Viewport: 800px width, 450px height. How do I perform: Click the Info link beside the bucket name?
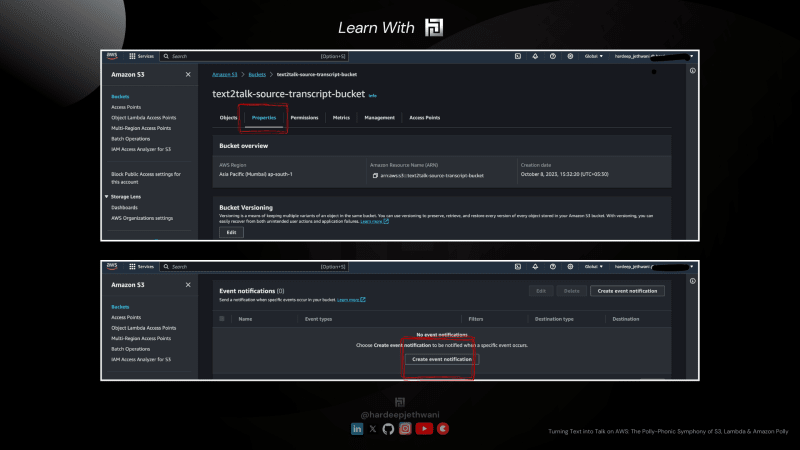(x=372, y=95)
